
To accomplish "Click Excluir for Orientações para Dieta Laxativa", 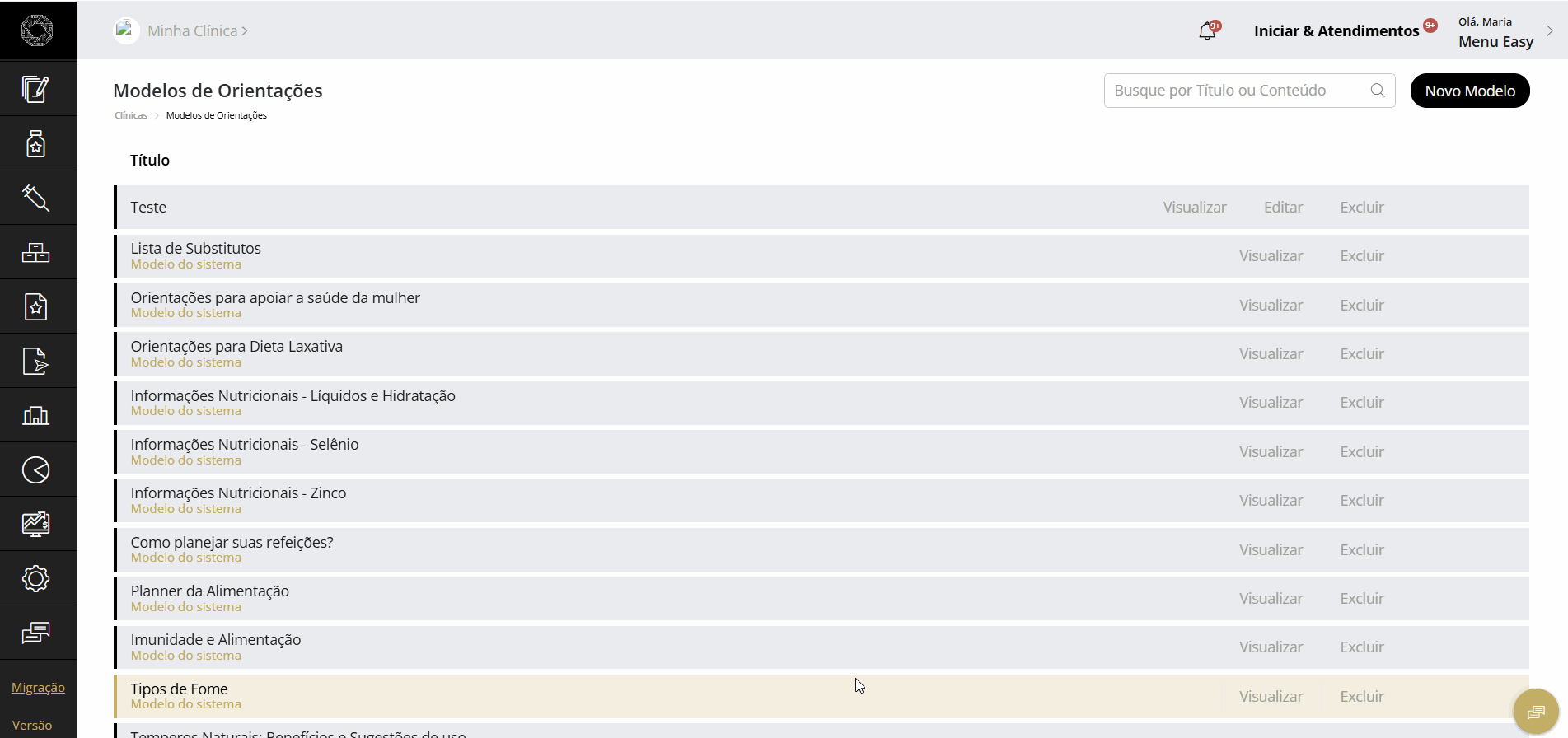I will [1361, 354].
